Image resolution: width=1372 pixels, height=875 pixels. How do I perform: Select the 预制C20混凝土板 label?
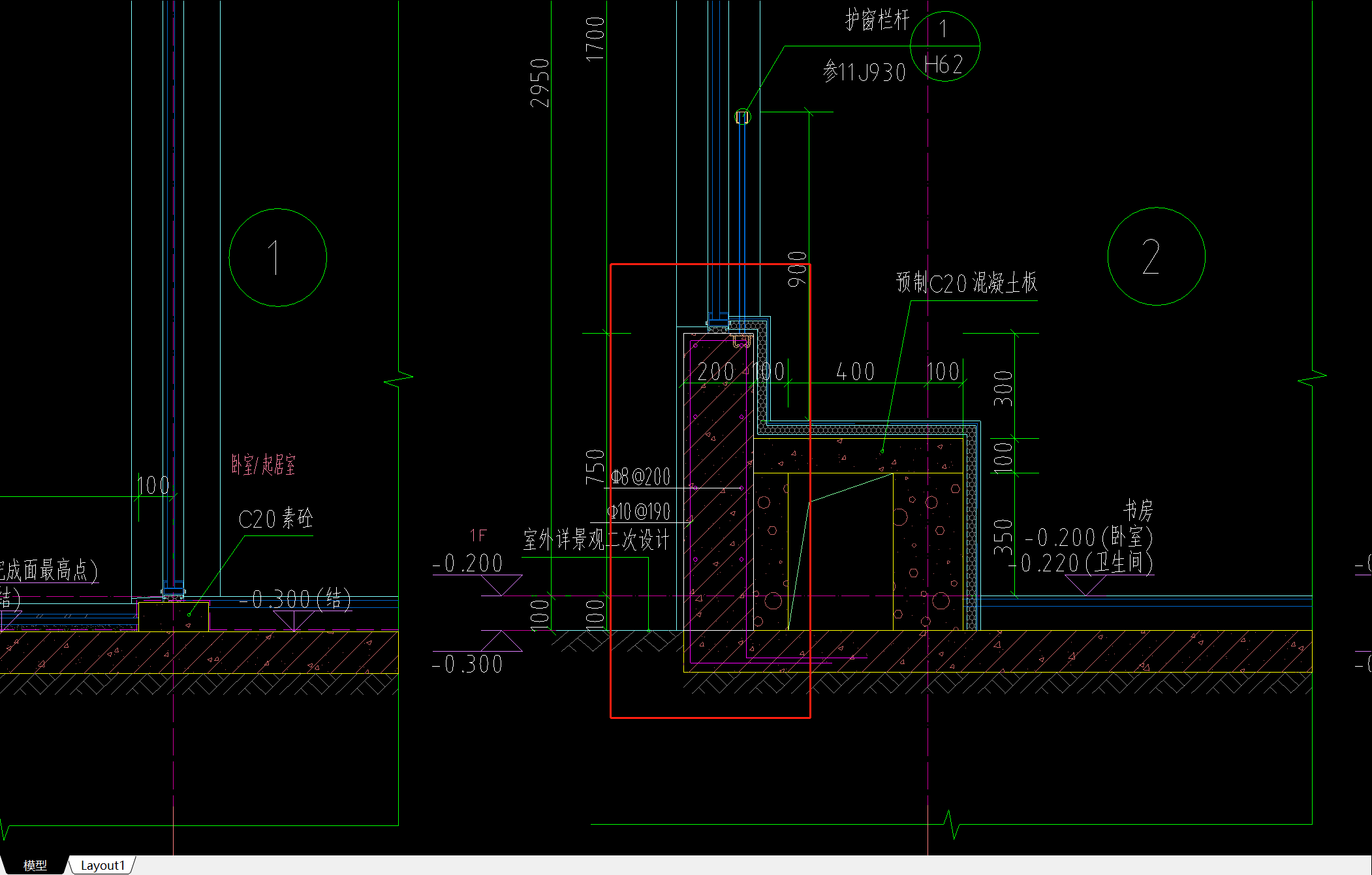[x=967, y=283]
